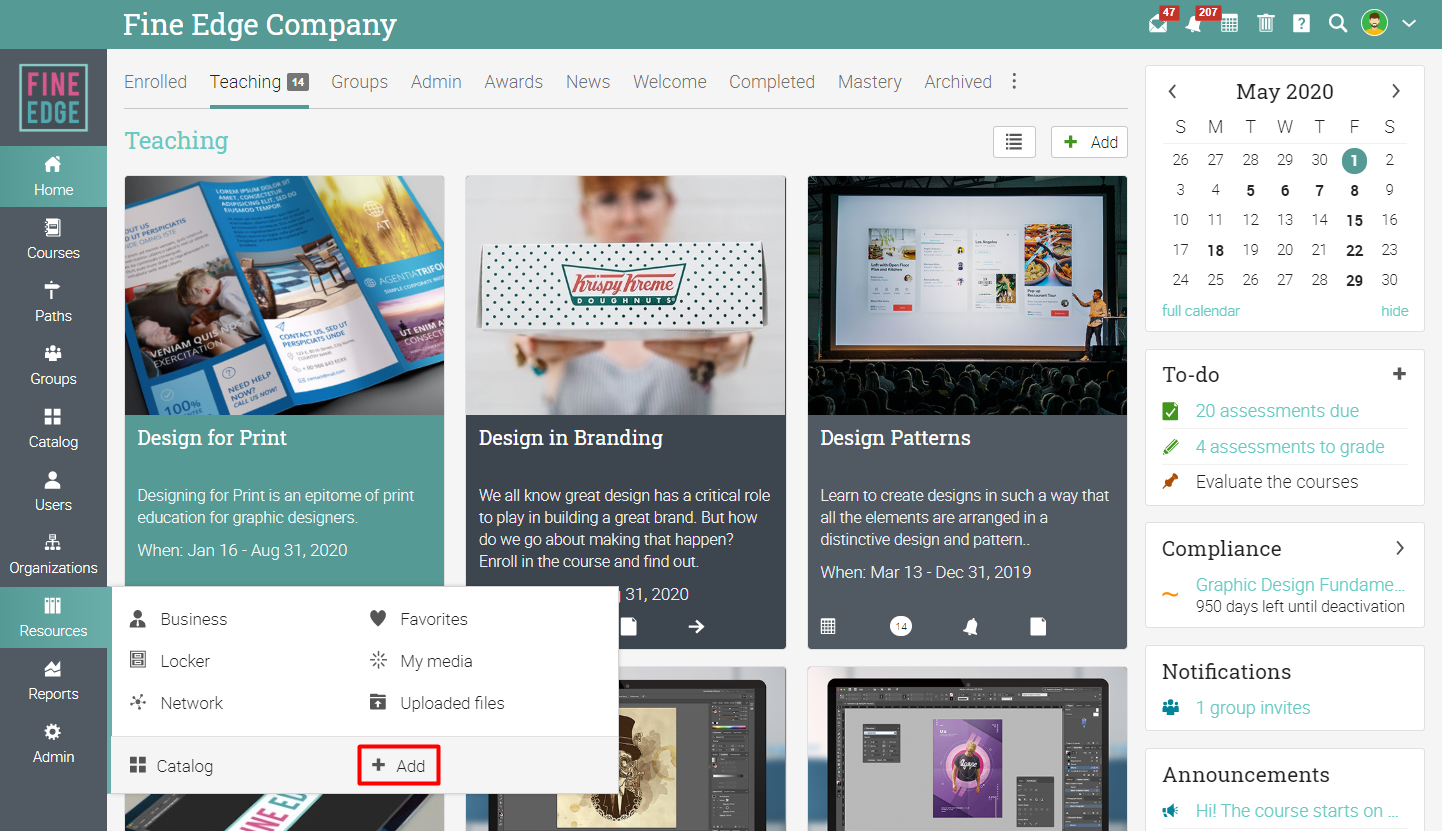Open the more tabs vertical dots menu
1442x831 pixels.
[x=1014, y=81]
